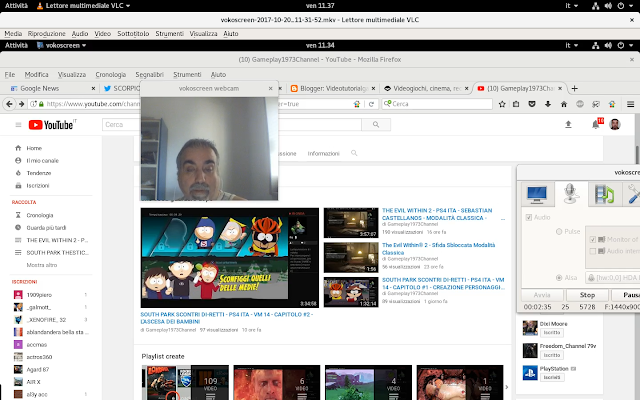Click the YouTube search magnifier button

tap(376, 124)
